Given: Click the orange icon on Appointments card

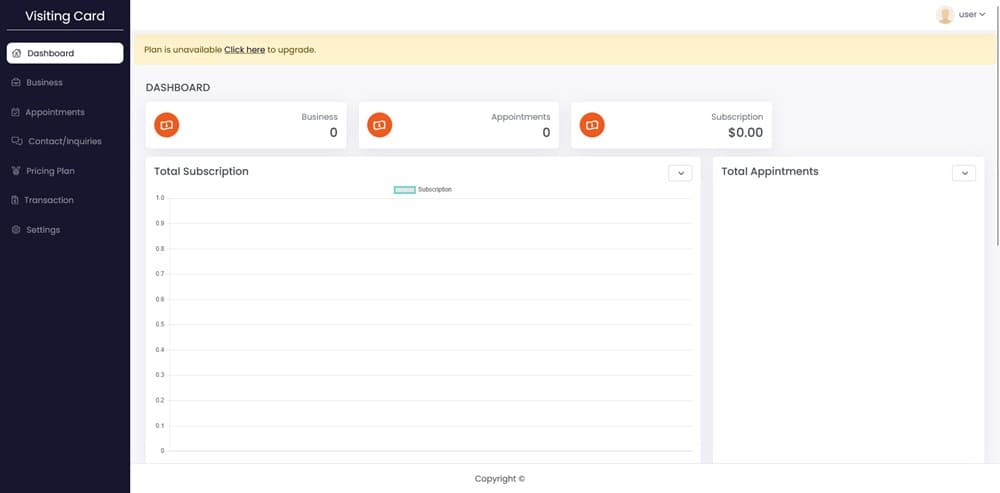Looking at the screenshot, I should click(379, 125).
